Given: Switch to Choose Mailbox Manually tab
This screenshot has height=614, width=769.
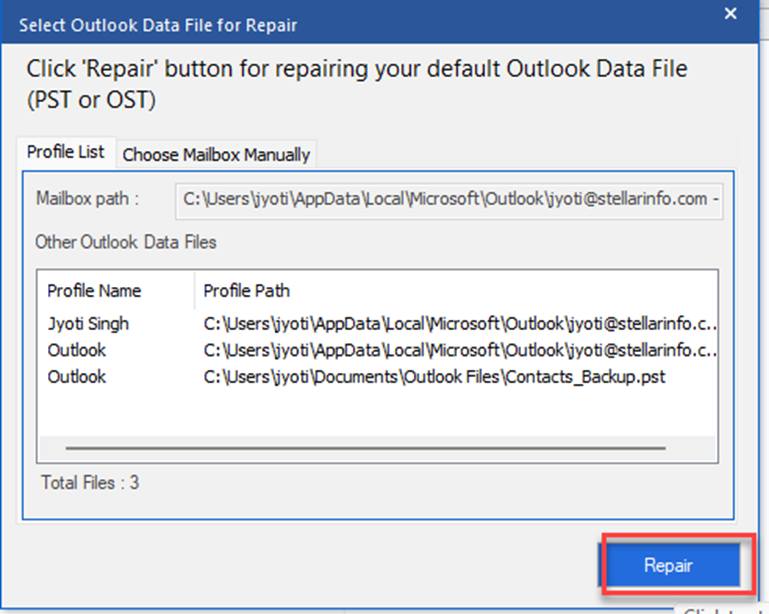Looking at the screenshot, I should click(216, 154).
